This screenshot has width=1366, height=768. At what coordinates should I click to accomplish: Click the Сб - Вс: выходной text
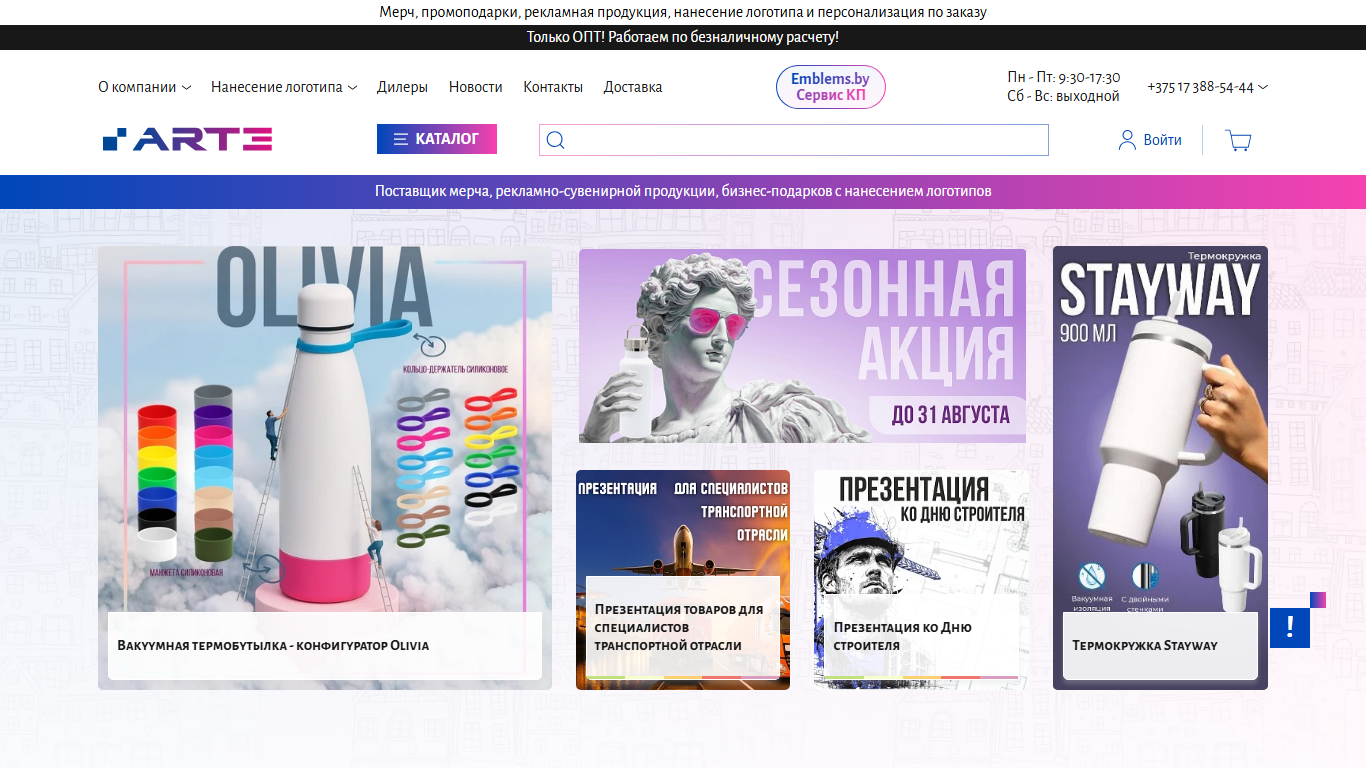[x=1063, y=96]
